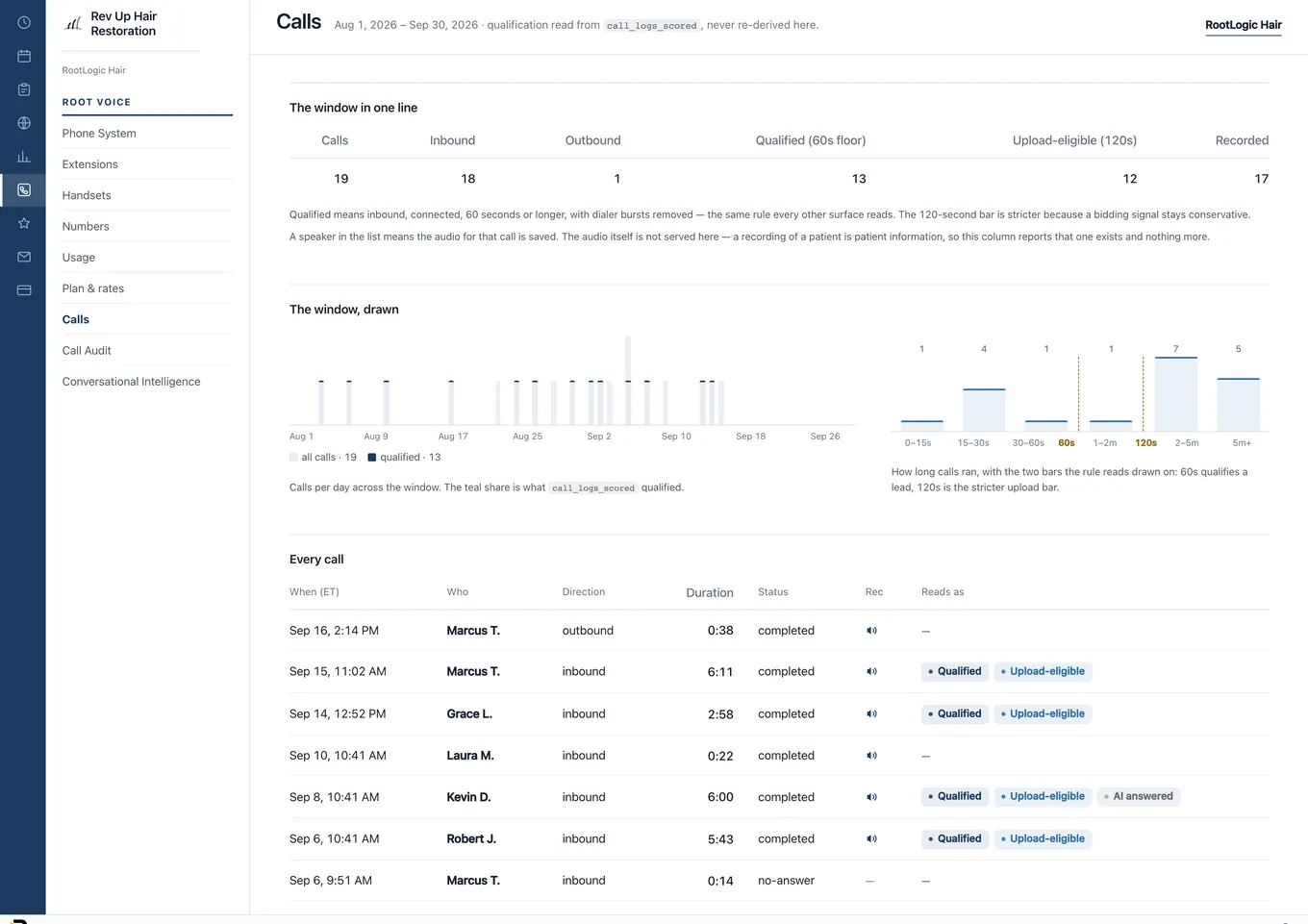Open the star icon in the left rail
Image resolution: width=1308 pixels, height=924 pixels.
(24, 223)
